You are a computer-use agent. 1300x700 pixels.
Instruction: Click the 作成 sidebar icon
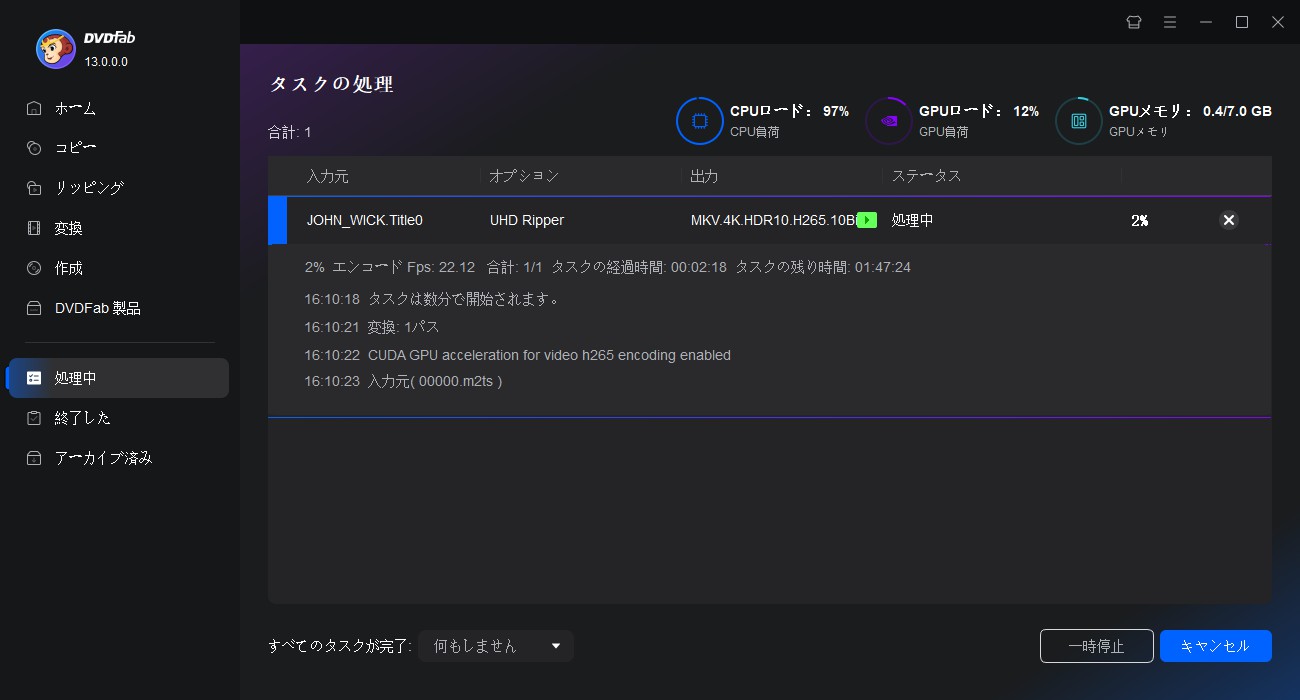(34, 268)
